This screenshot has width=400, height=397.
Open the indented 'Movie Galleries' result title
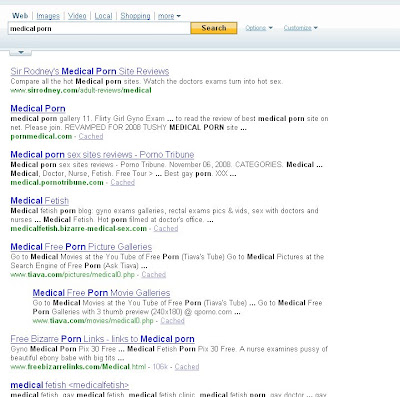coord(101,293)
